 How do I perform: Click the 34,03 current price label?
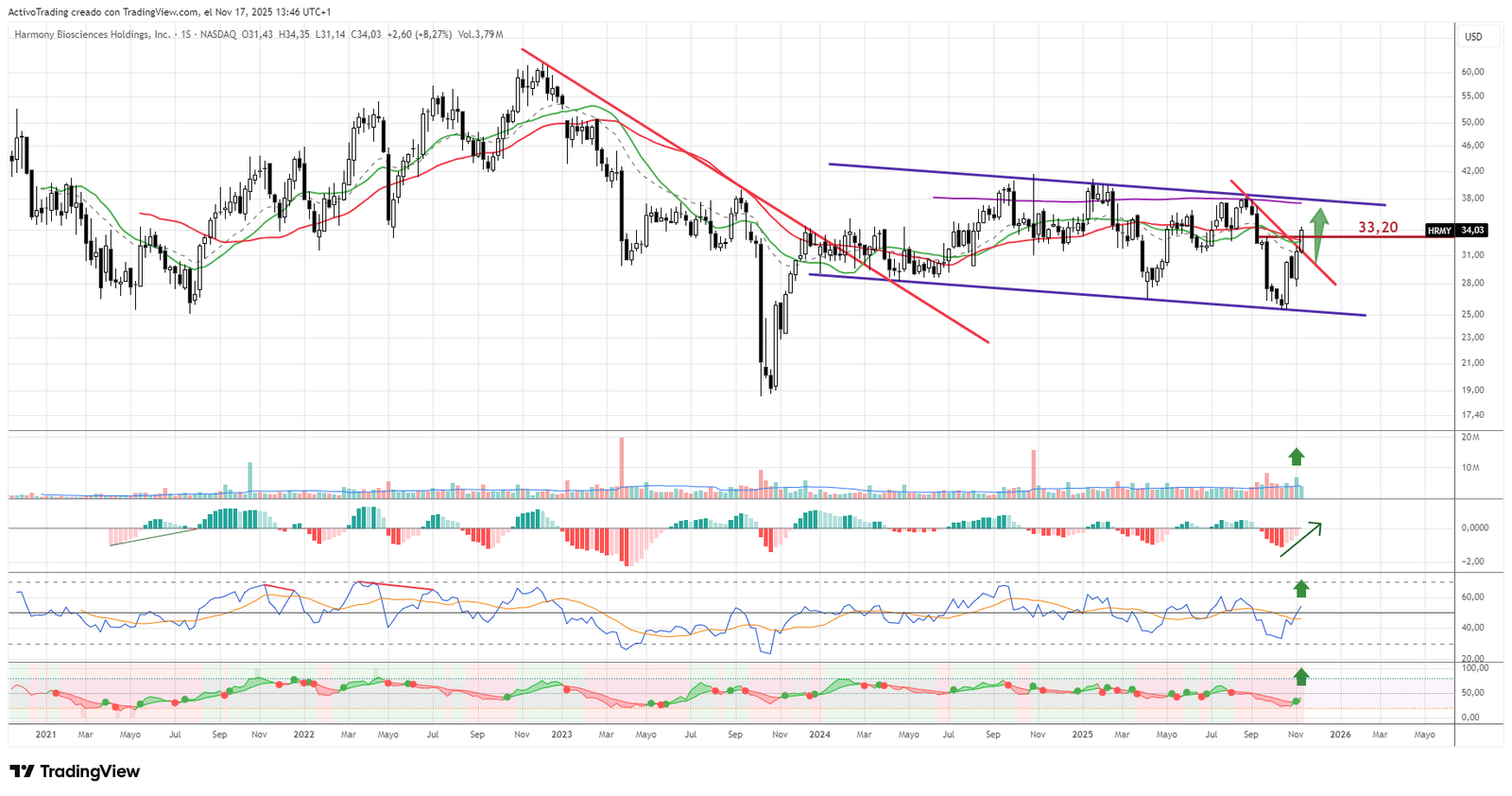tap(1473, 231)
